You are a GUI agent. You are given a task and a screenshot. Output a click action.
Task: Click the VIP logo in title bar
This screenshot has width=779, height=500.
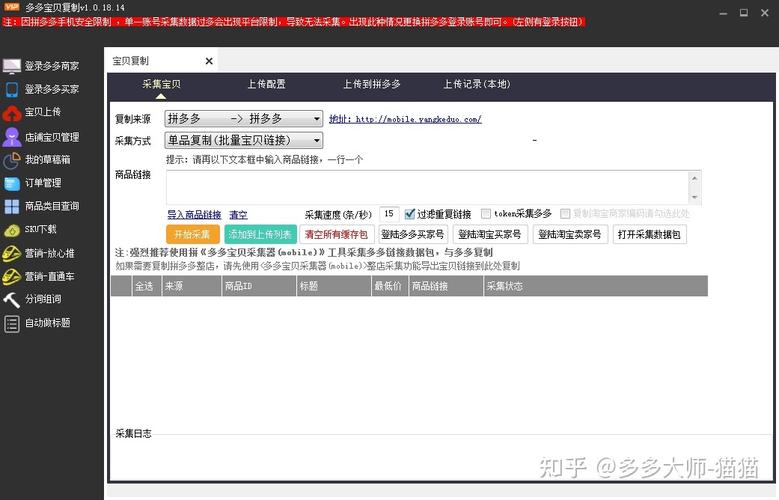[11, 6]
